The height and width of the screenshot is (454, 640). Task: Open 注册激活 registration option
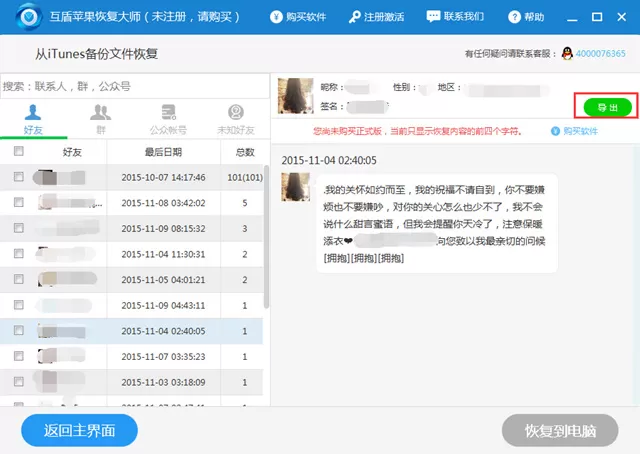376,17
